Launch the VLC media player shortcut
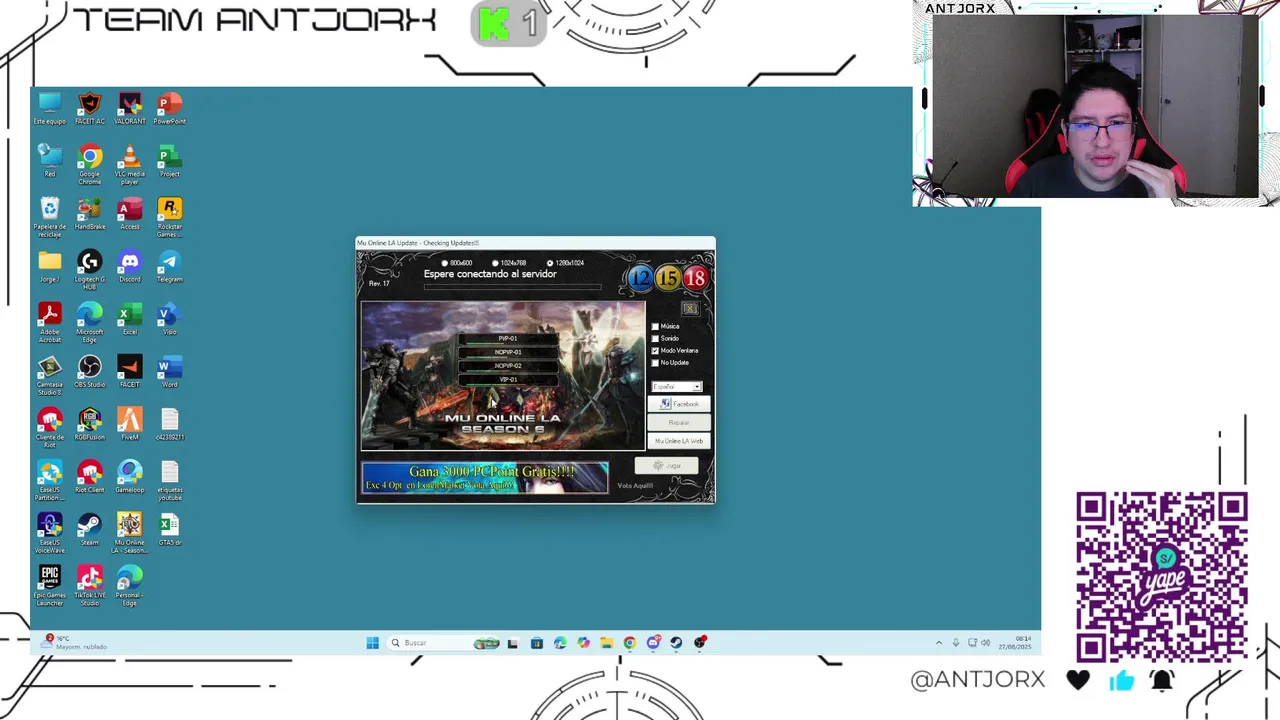 (130, 165)
